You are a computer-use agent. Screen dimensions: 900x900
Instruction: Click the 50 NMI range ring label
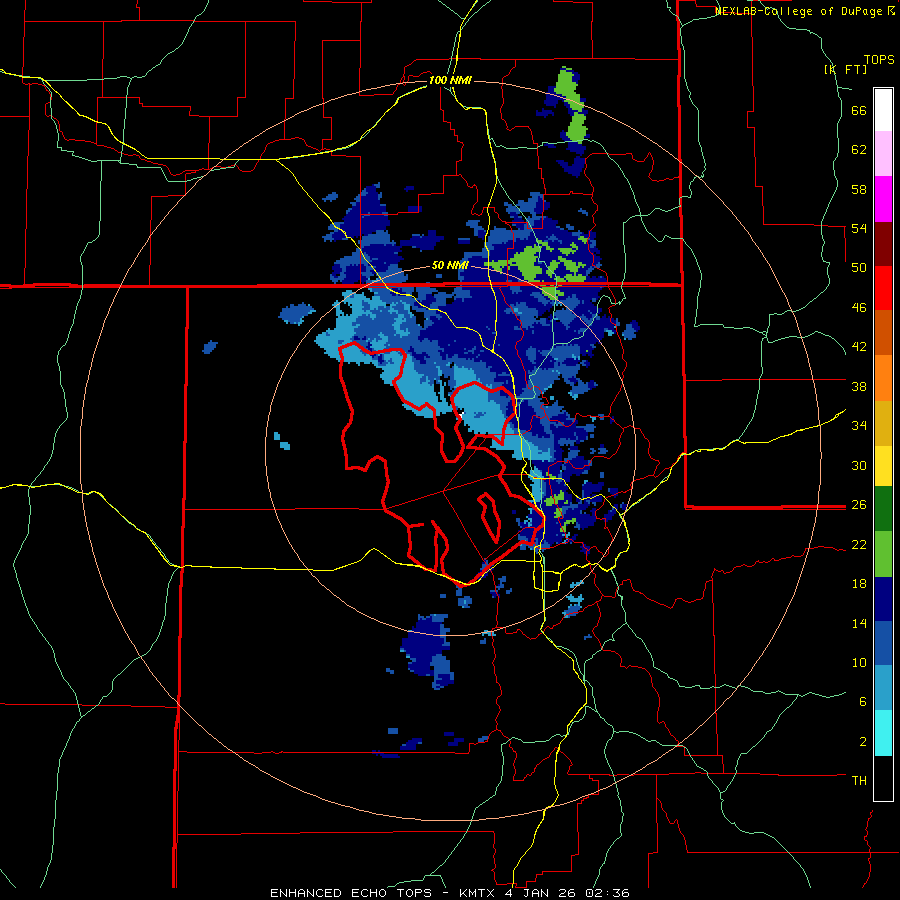tap(450, 265)
